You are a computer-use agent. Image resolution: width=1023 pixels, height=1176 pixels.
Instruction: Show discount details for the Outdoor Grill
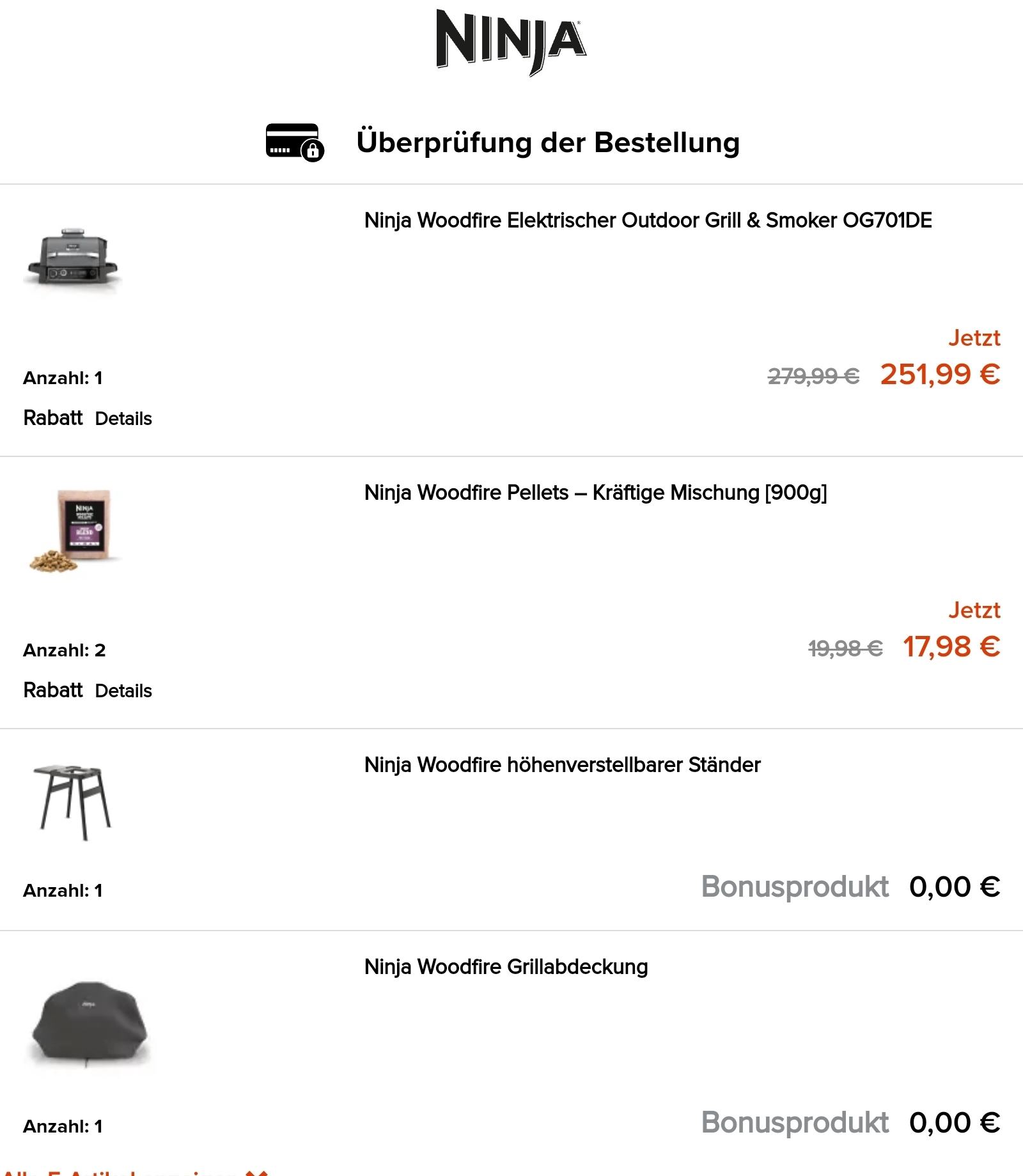pos(123,419)
